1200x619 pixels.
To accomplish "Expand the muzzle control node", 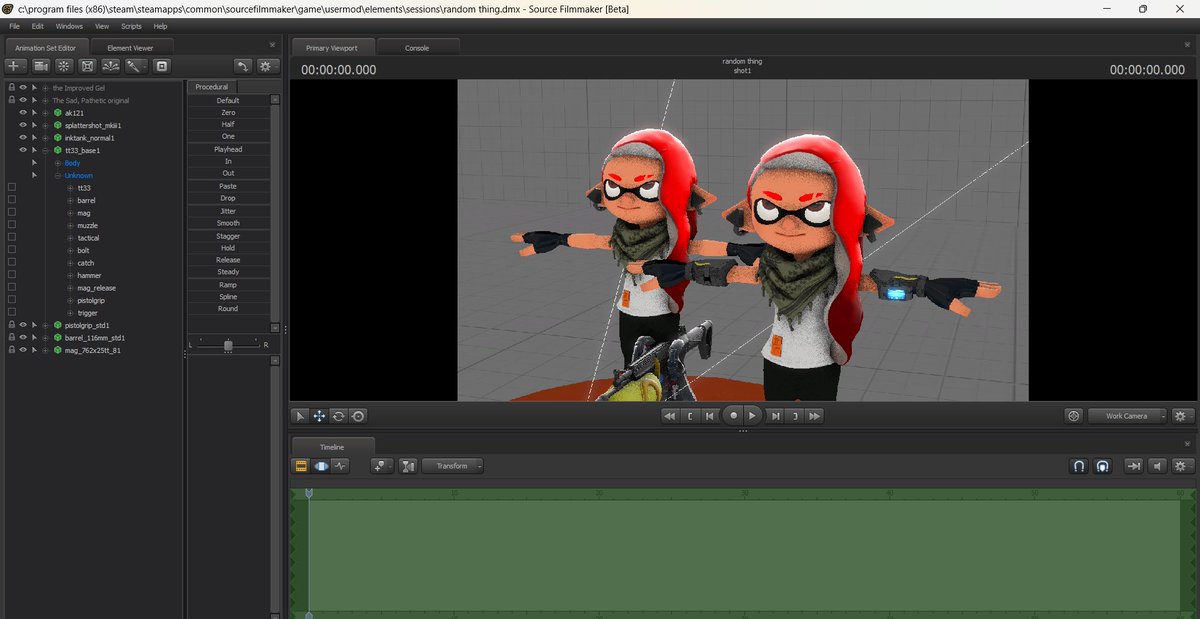I will point(70,225).
